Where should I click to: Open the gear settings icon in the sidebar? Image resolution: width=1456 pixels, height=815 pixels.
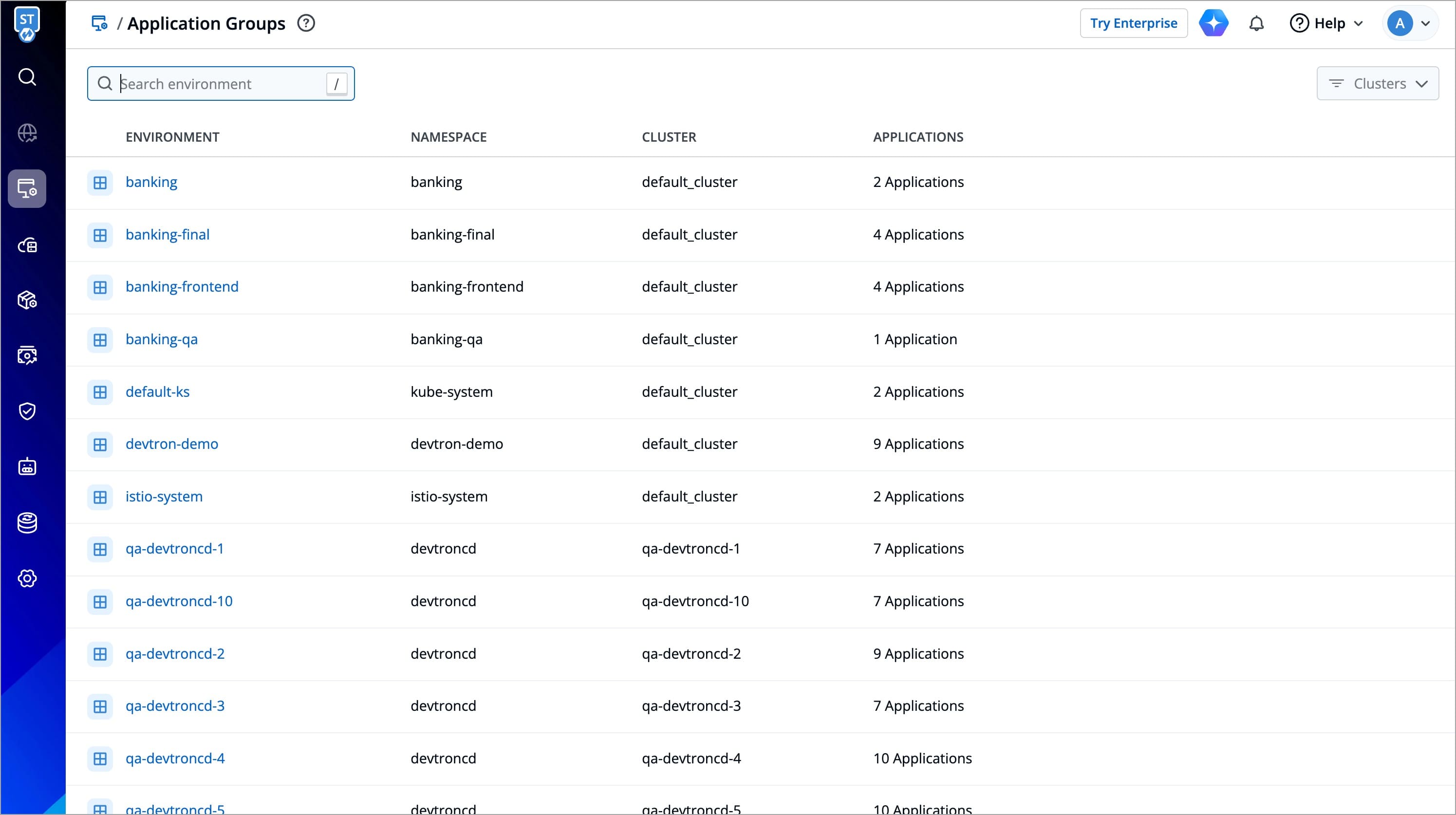point(27,578)
